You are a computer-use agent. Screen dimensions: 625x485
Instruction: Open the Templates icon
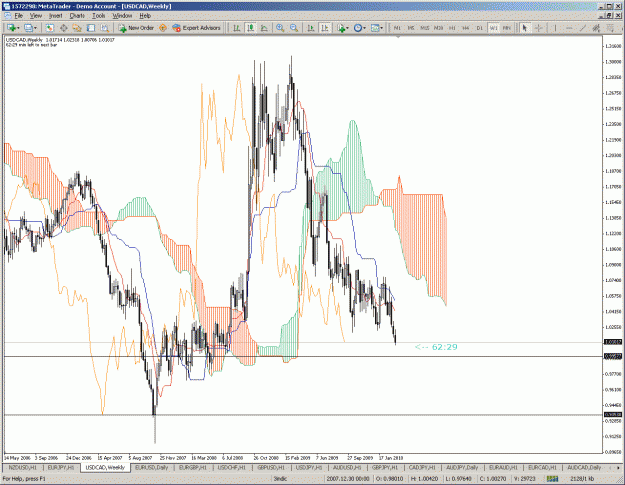[375, 28]
